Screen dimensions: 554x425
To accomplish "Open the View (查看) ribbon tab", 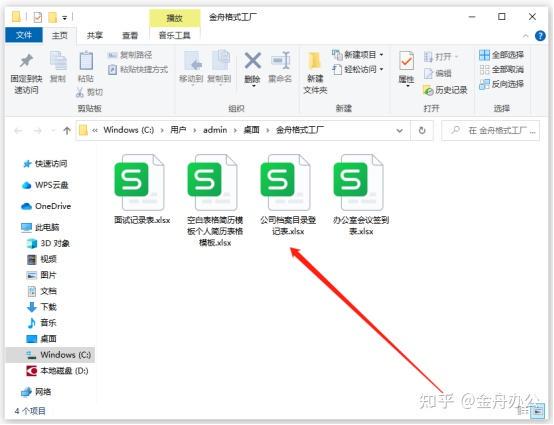I will coord(130,36).
